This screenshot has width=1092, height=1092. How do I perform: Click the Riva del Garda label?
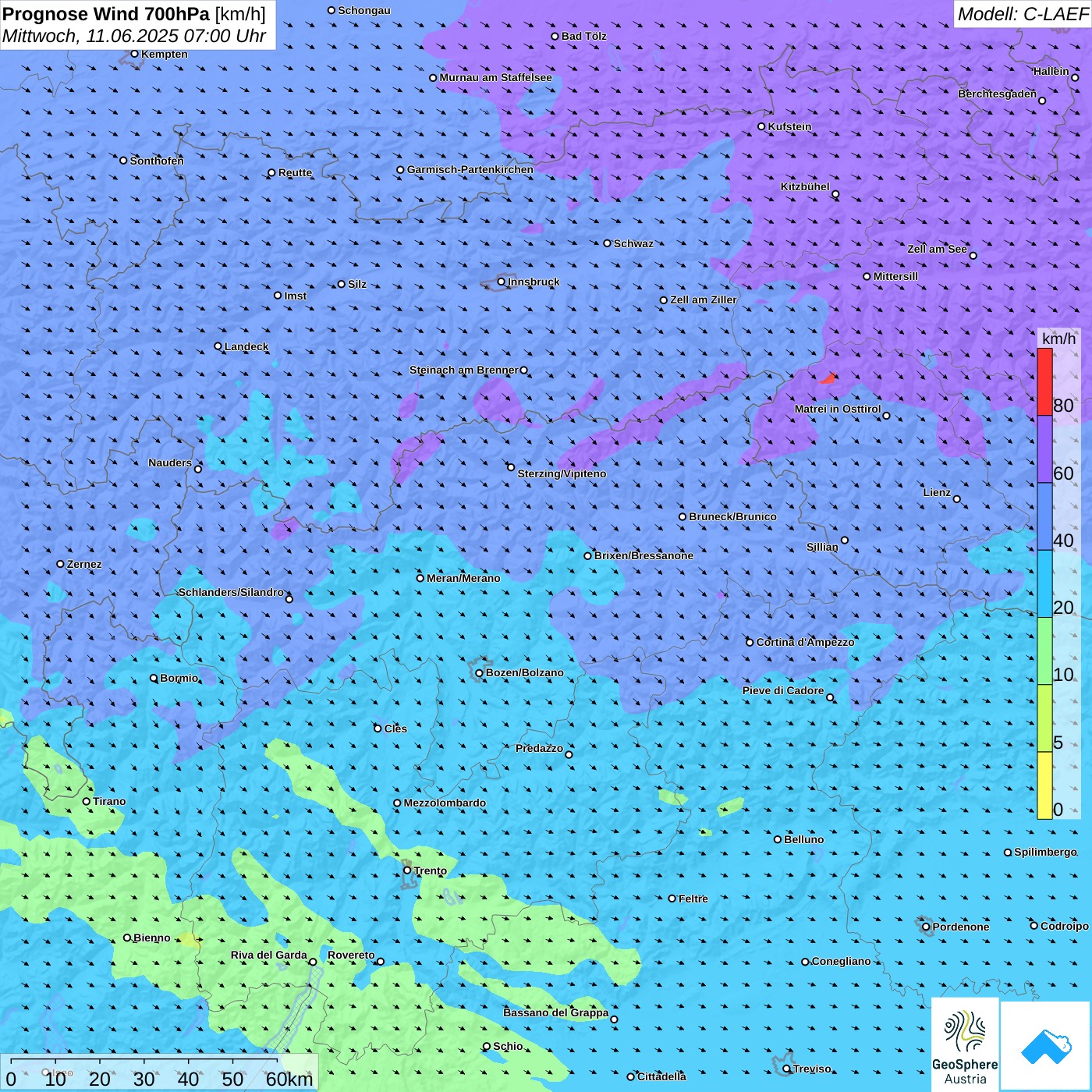(x=269, y=955)
